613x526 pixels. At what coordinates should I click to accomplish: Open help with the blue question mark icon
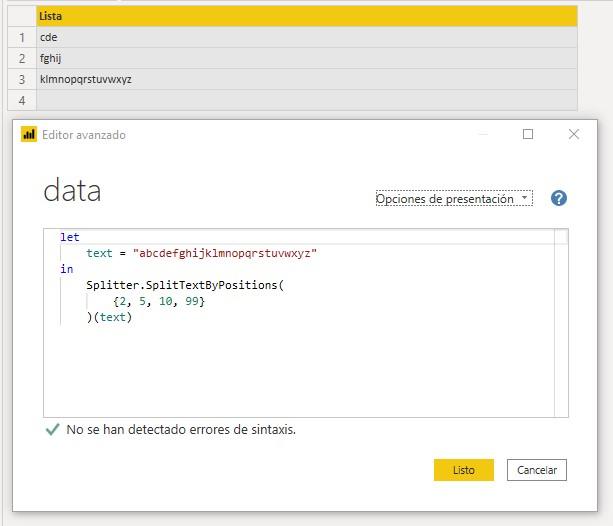pos(559,198)
